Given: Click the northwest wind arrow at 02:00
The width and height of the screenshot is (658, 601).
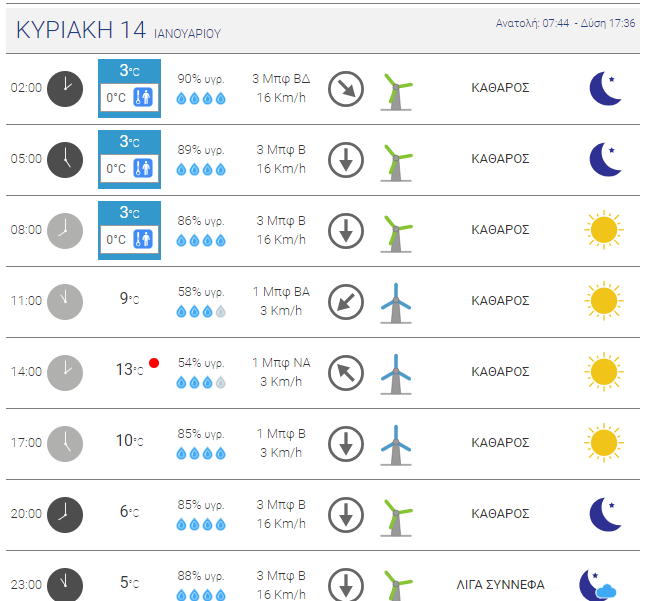Looking at the screenshot, I should coord(346,89).
